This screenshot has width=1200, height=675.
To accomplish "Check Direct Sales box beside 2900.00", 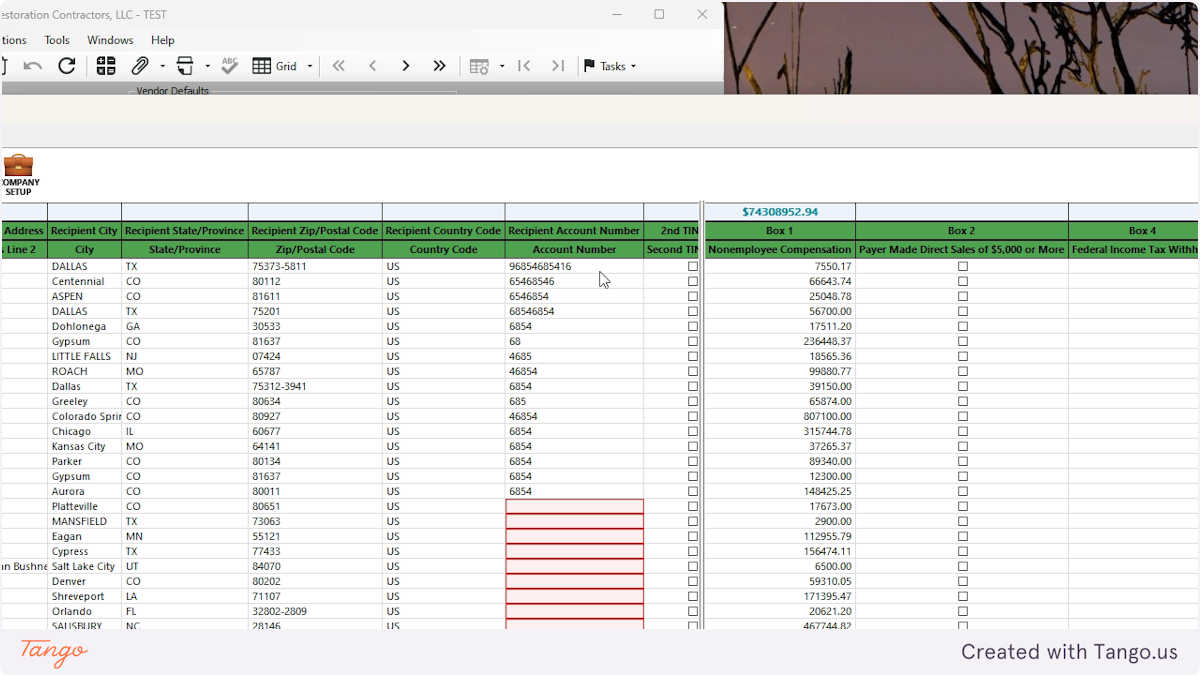I will (x=963, y=521).
